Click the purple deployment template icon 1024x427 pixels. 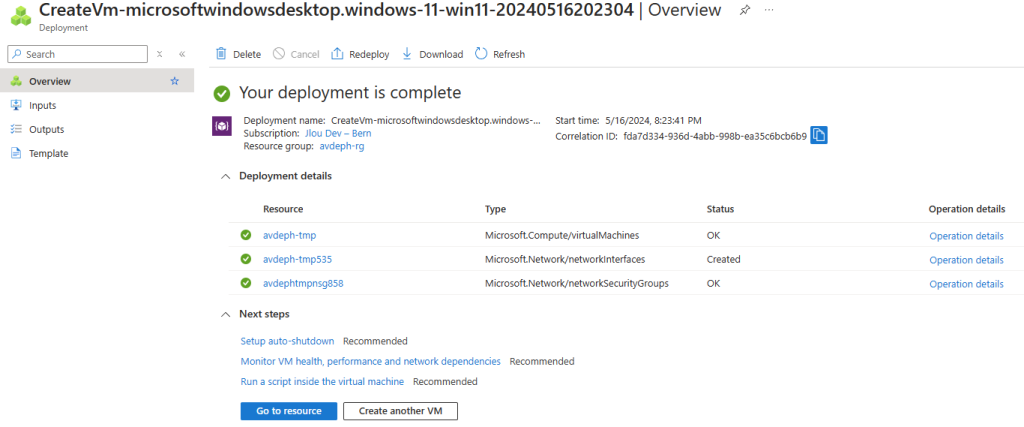(222, 126)
